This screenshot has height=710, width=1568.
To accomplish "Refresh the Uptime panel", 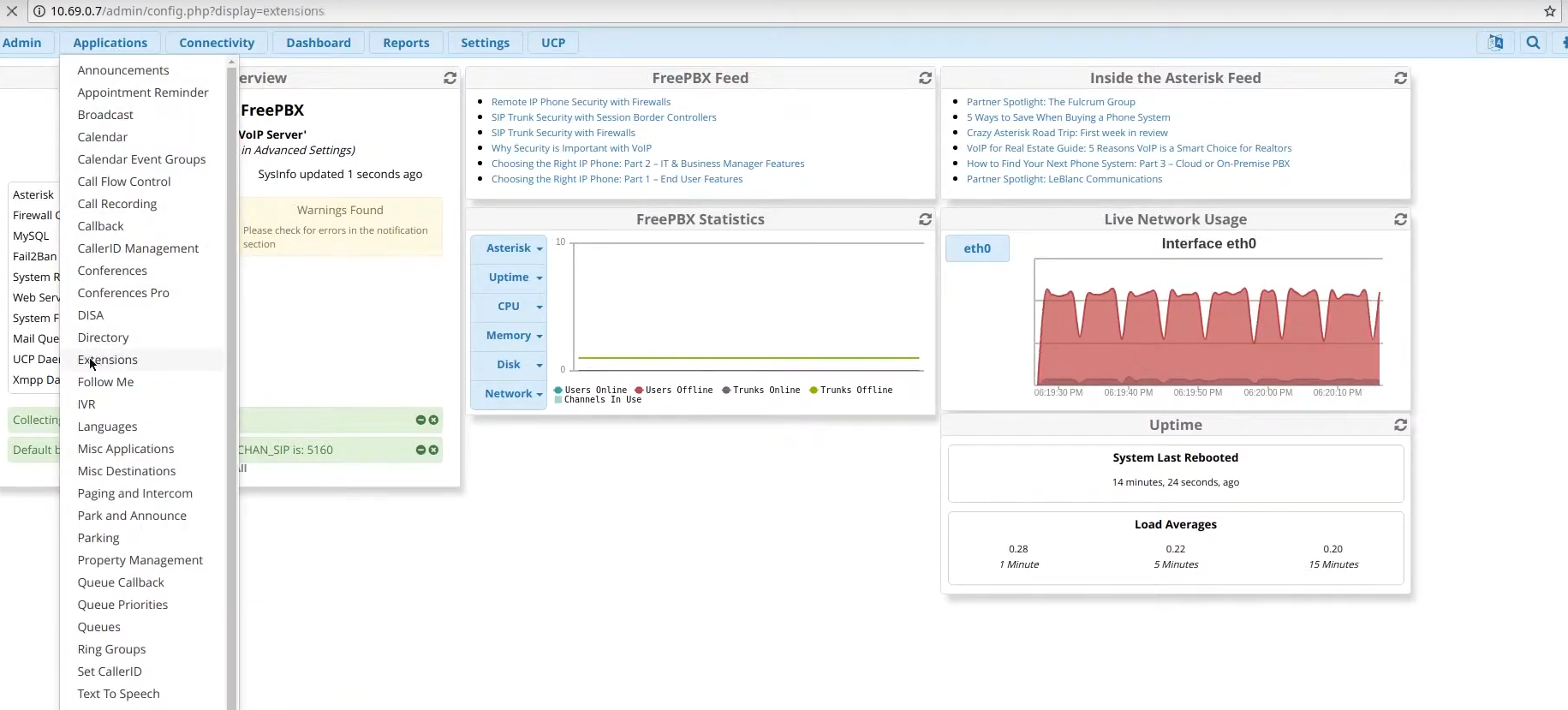I will [x=1400, y=425].
